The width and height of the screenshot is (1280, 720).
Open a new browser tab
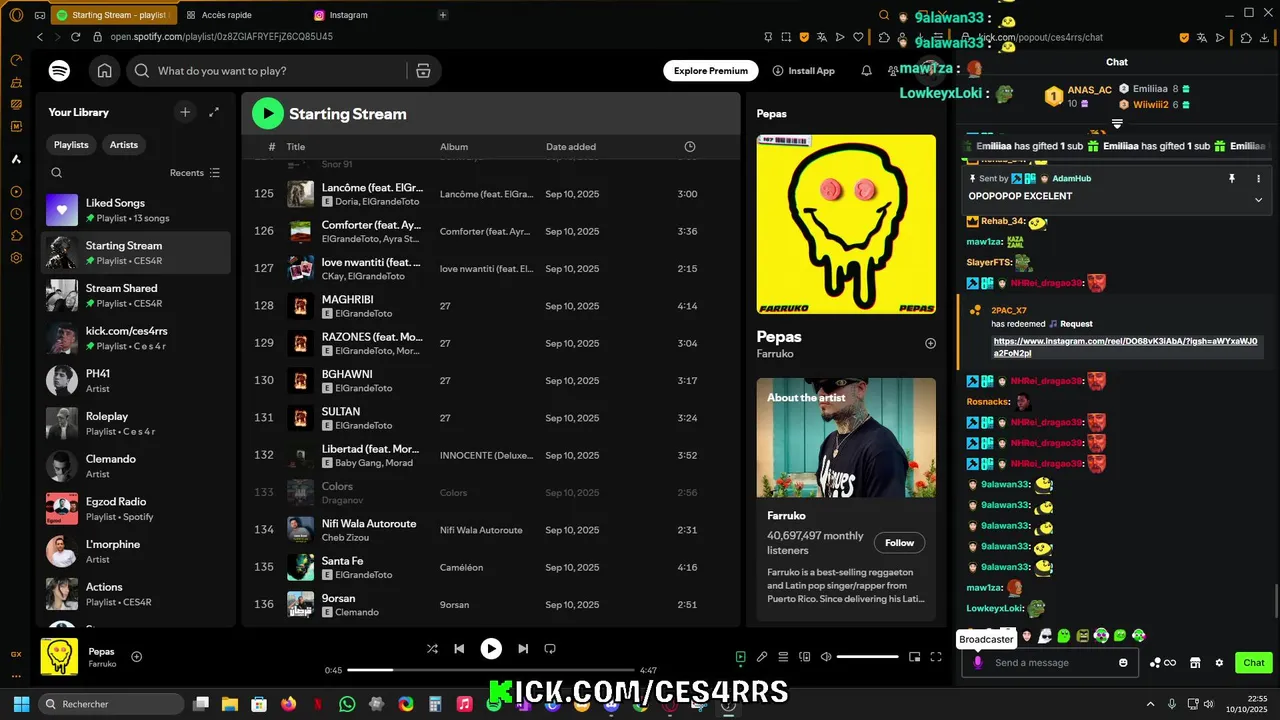point(443,15)
